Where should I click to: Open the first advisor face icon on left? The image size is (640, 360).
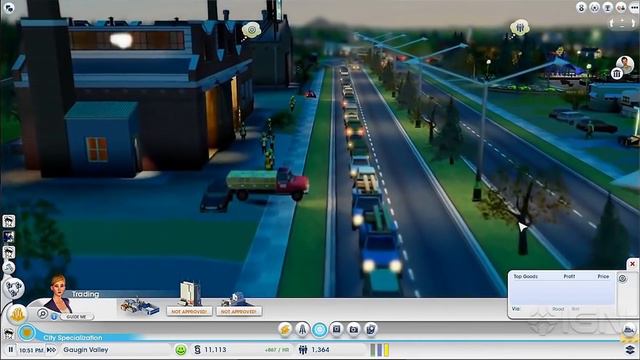(x=9, y=221)
